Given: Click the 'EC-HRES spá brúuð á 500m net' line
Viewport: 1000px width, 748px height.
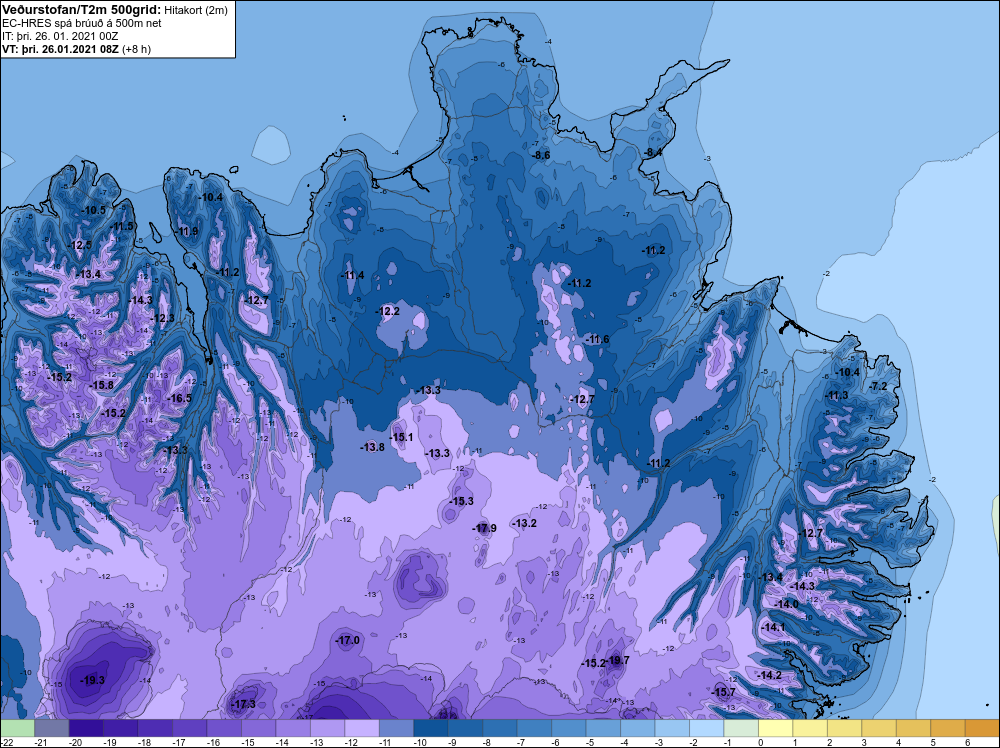Looking at the screenshot, I should pos(81,23).
